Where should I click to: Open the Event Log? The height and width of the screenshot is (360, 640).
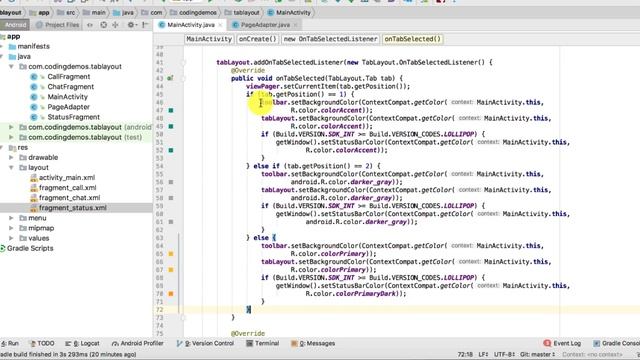coord(562,343)
